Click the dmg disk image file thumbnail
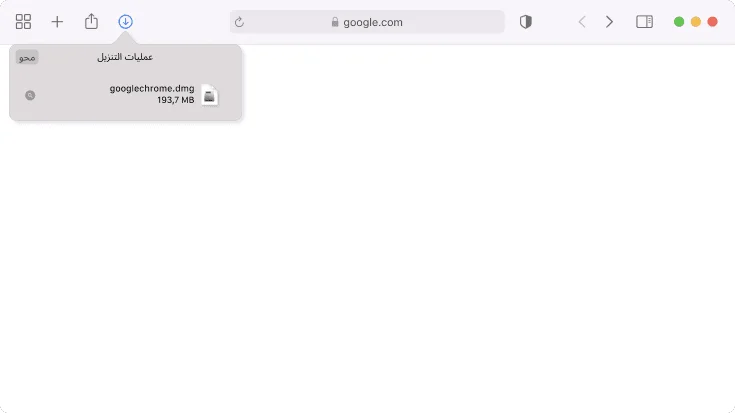This screenshot has height=413, width=735. point(209,95)
